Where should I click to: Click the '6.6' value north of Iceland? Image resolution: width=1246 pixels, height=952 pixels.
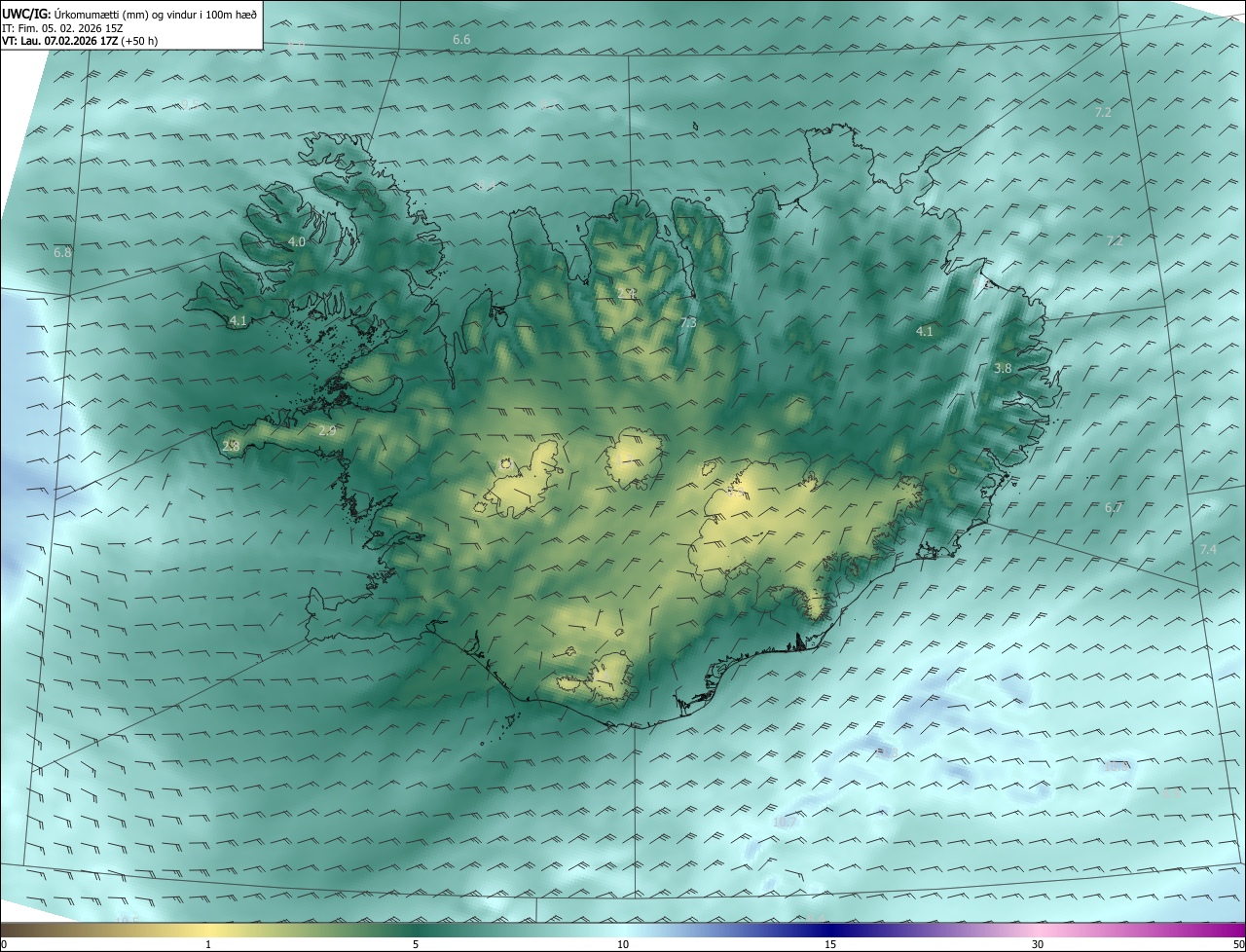click(x=461, y=40)
